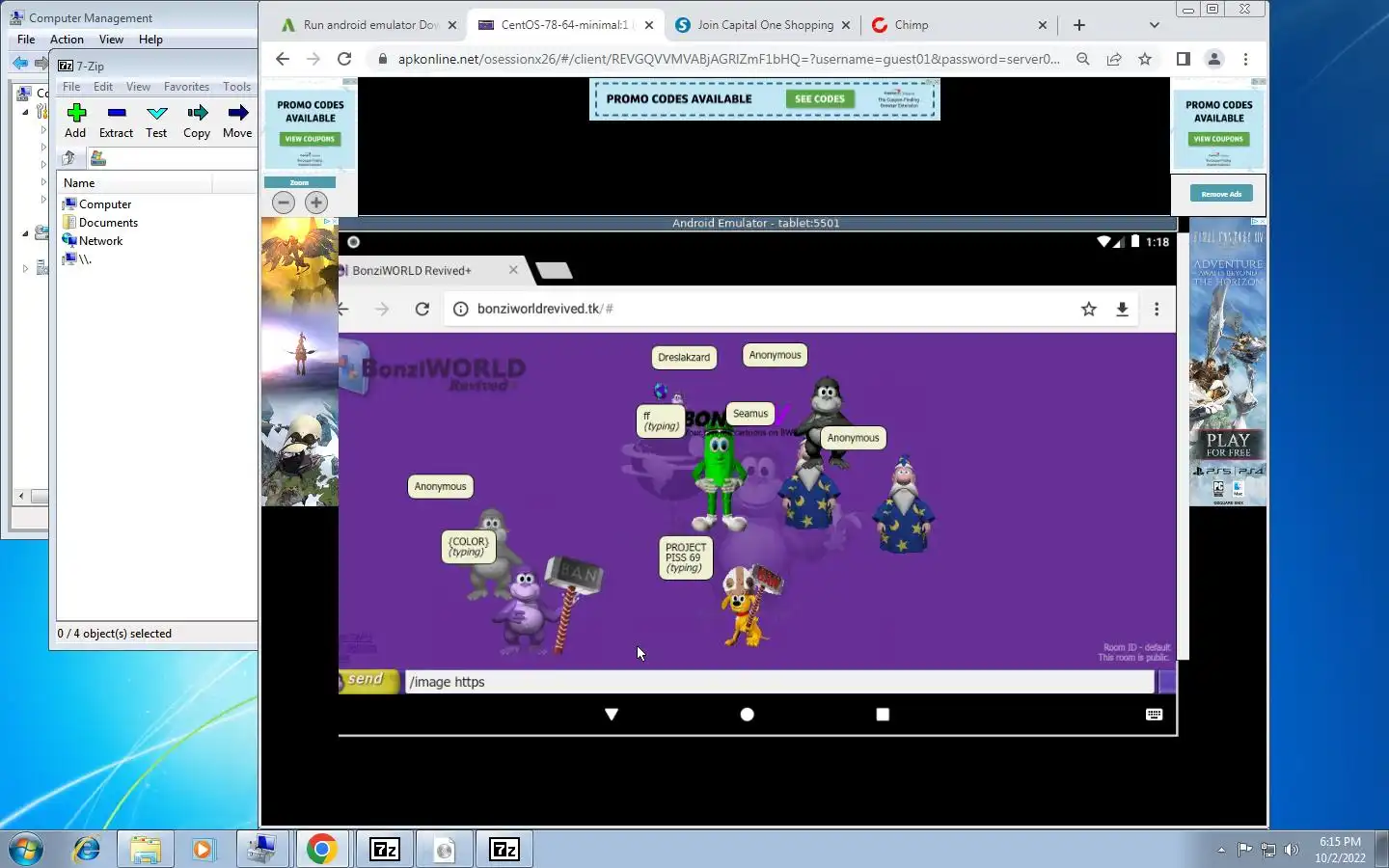Screen dimensions: 1389x868
Task: Expand hidden system tray icons arrow
Action: pos(1221,850)
